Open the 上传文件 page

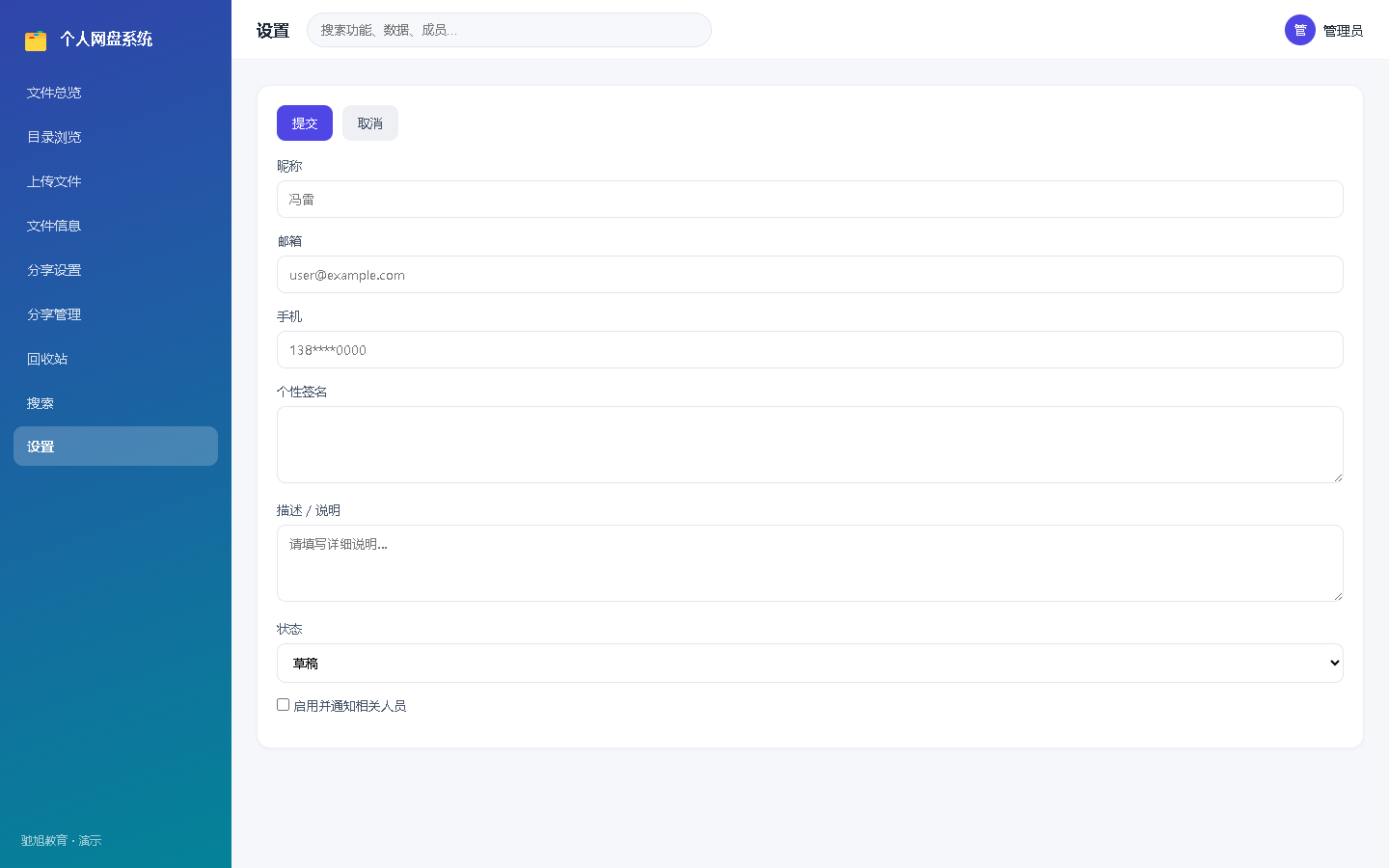point(116,181)
